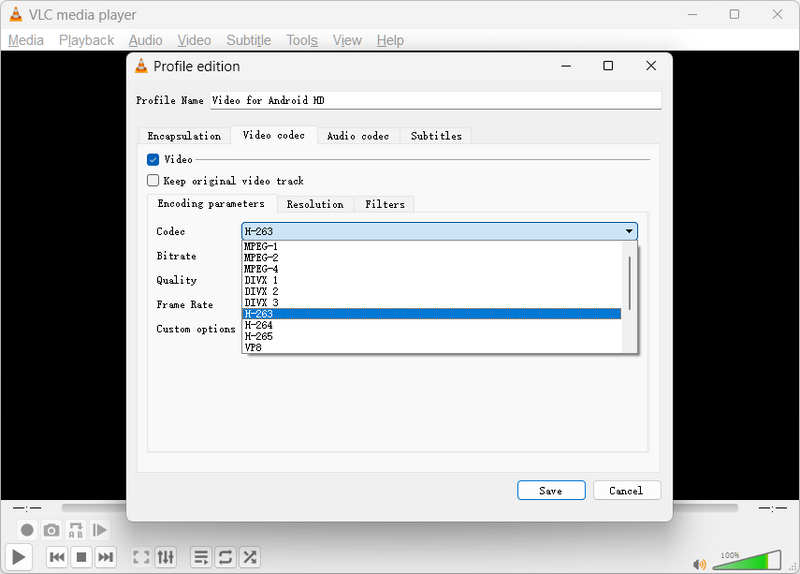Minimize the Profile edition dialog
The height and width of the screenshot is (574, 800).
pos(566,66)
